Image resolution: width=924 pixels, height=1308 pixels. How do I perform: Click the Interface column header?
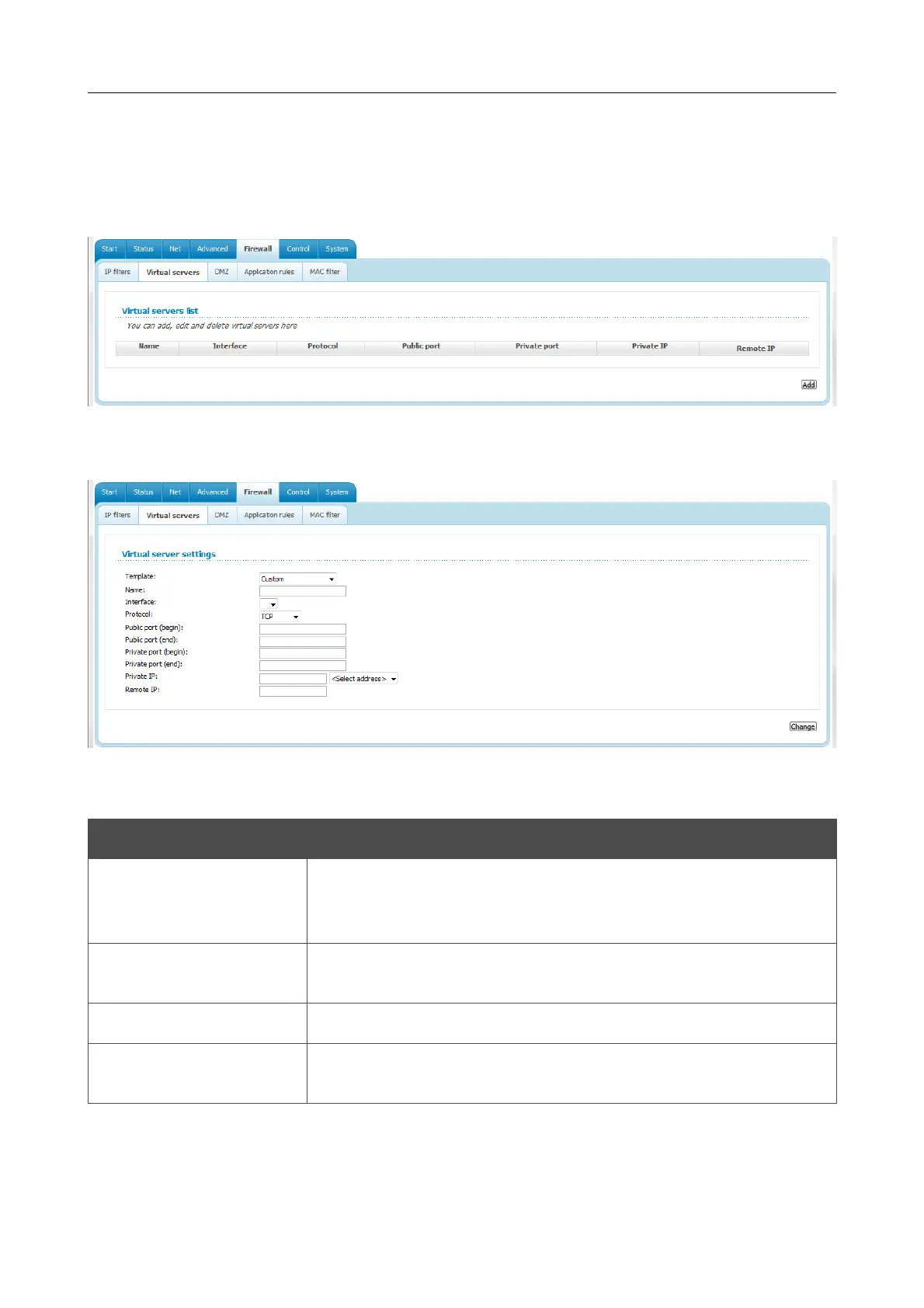[x=229, y=346]
